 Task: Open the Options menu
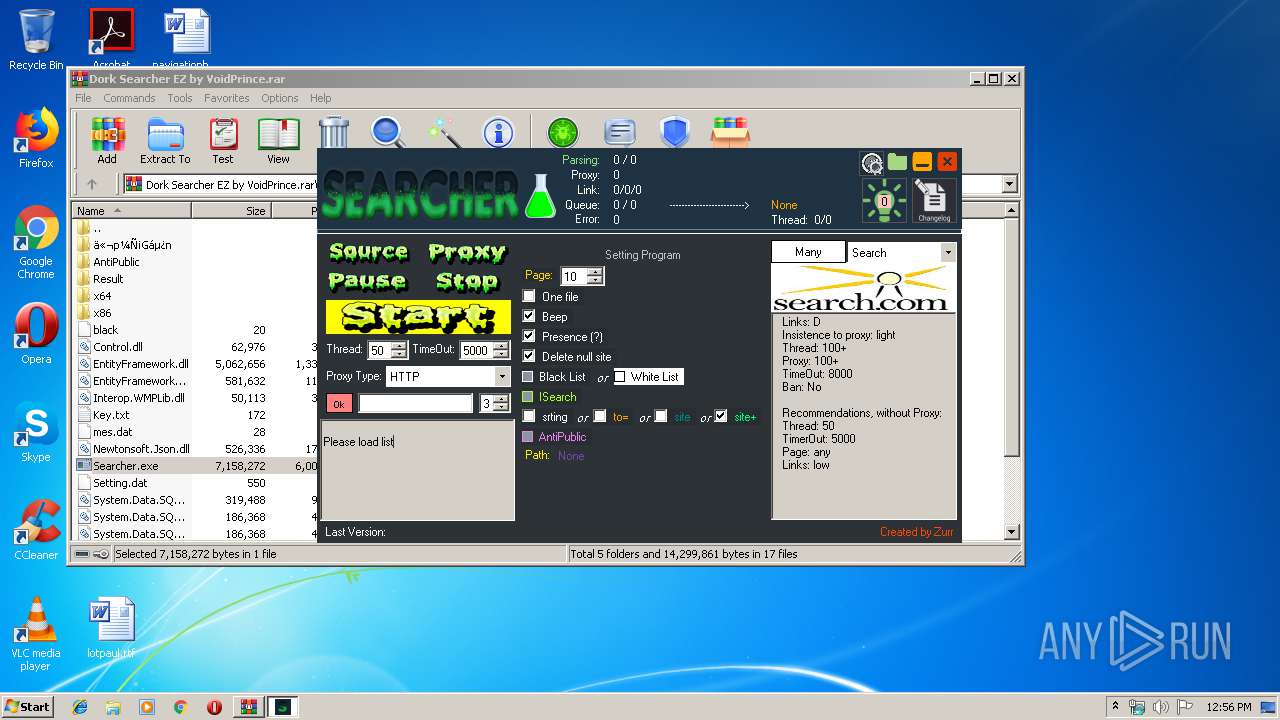pyautogui.click(x=280, y=98)
